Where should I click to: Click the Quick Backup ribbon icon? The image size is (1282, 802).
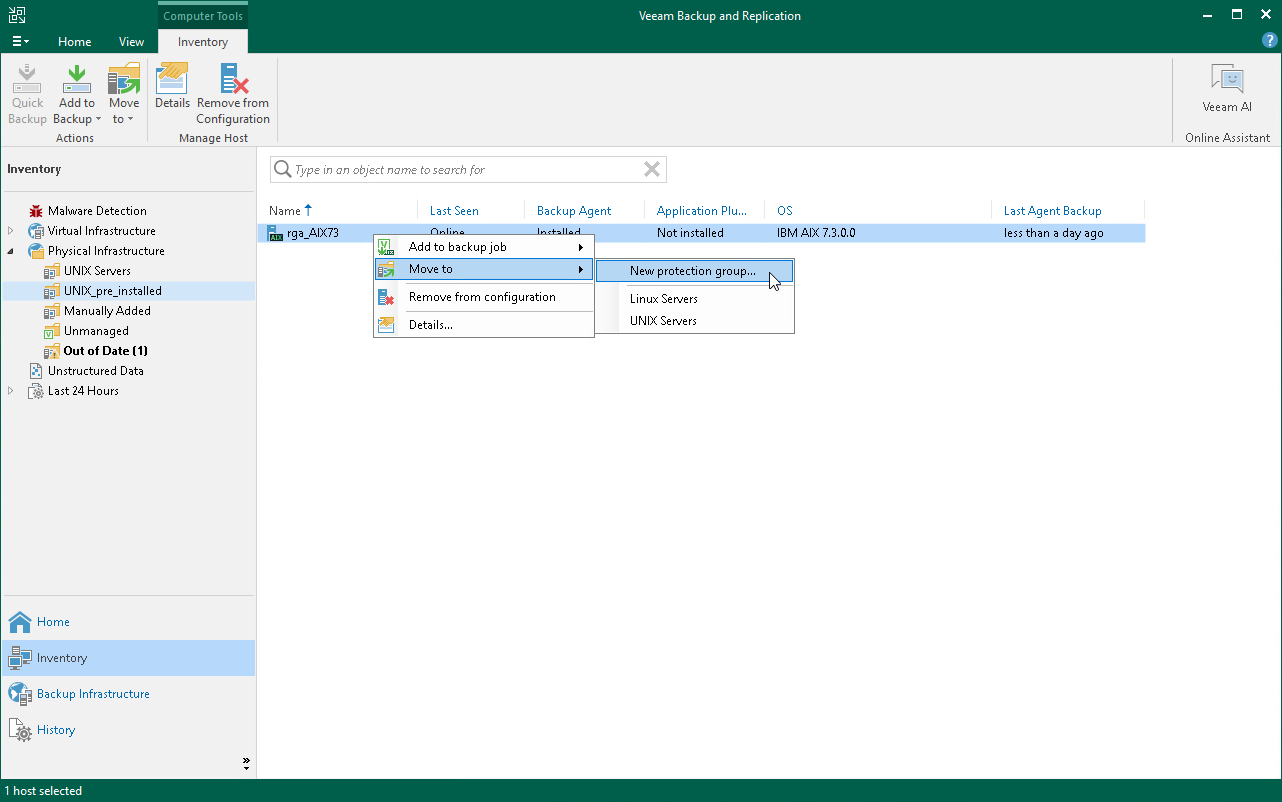(x=27, y=80)
